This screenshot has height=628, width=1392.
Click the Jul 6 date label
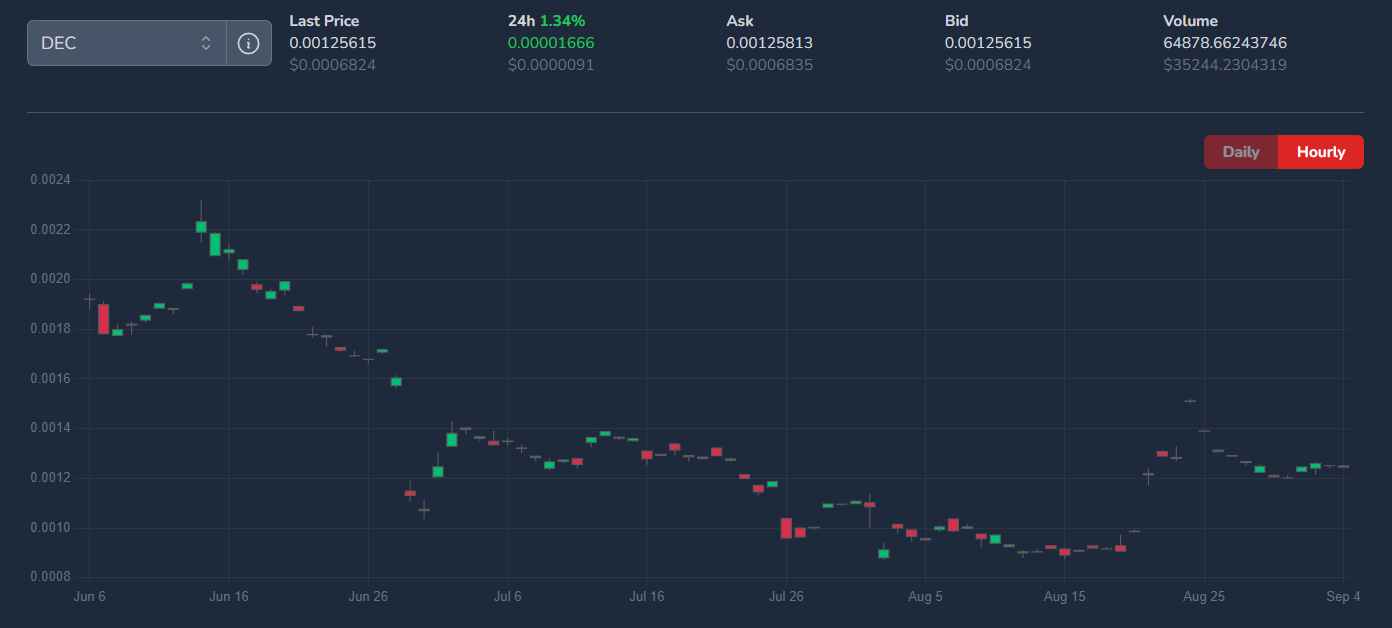tap(507, 597)
